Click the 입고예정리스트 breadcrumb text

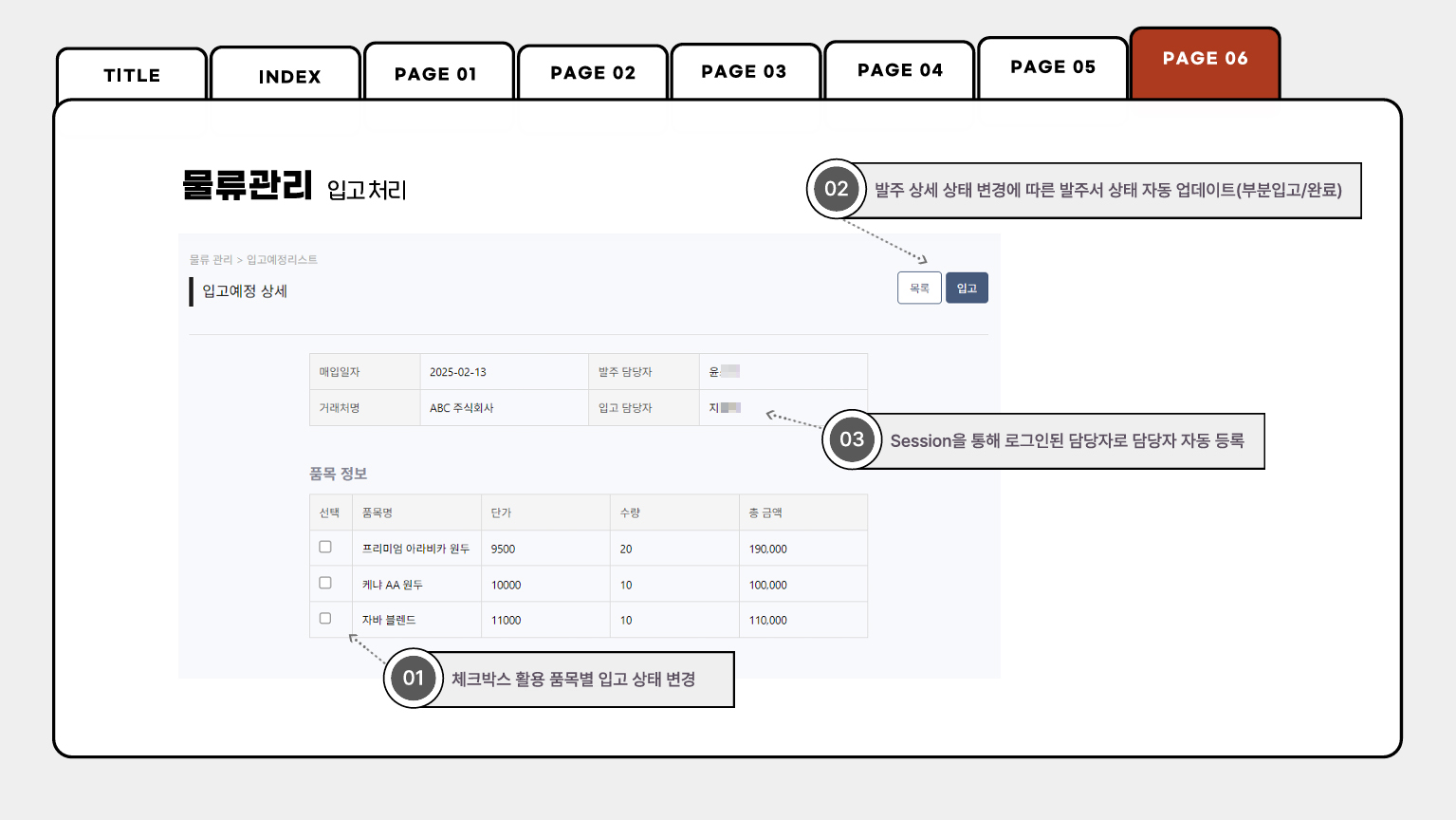tap(282, 260)
